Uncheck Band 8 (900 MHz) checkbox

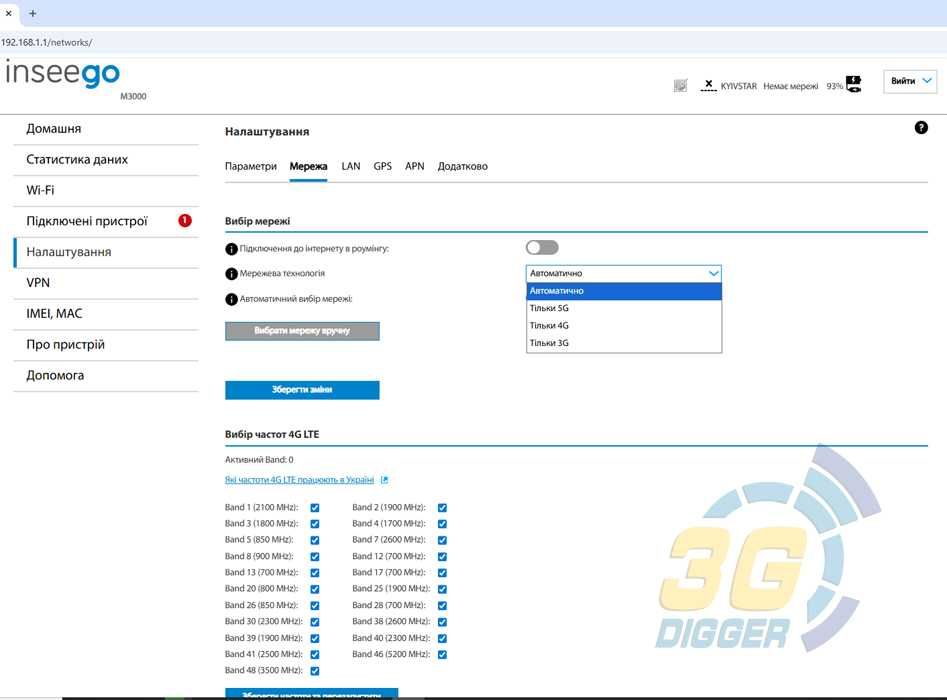point(315,557)
